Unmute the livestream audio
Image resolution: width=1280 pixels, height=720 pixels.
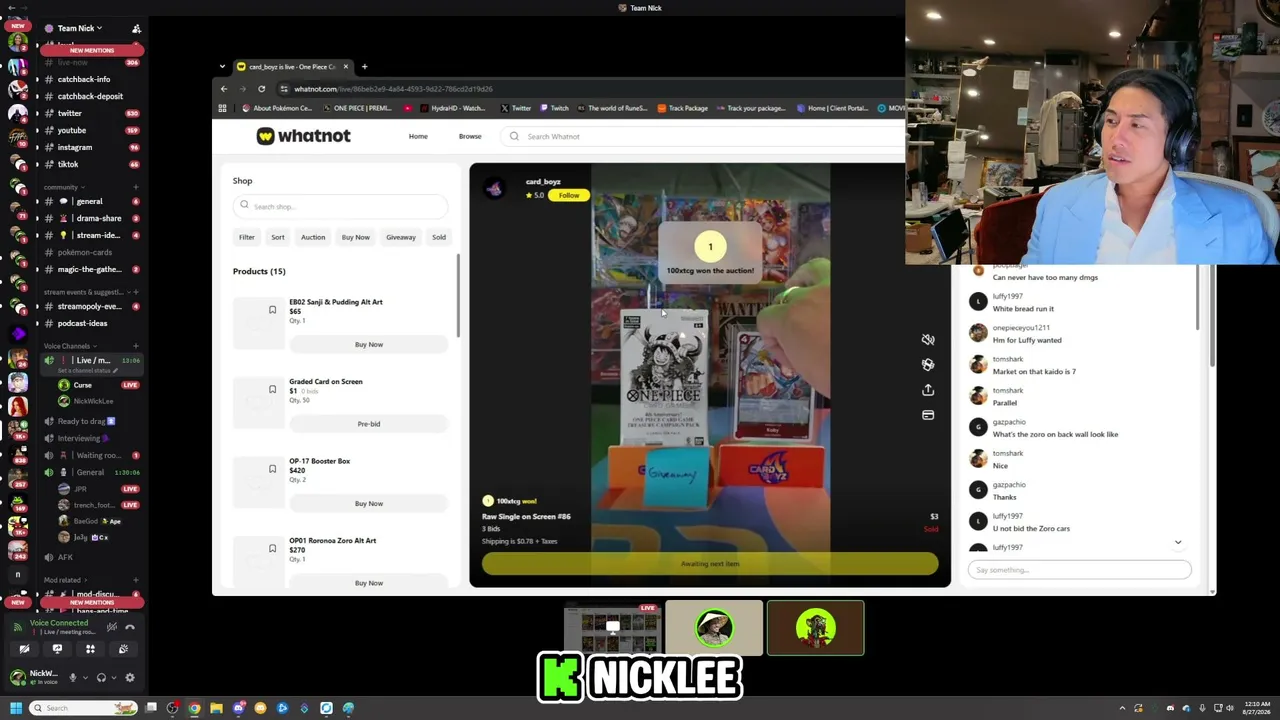coord(928,339)
